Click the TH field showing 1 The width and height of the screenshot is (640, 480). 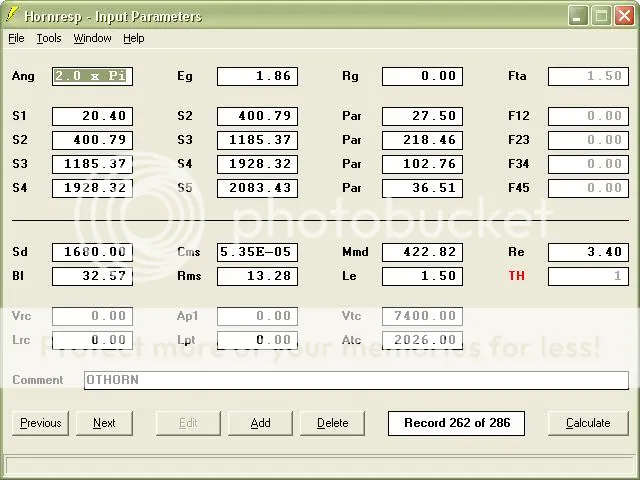[x=588, y=277]
